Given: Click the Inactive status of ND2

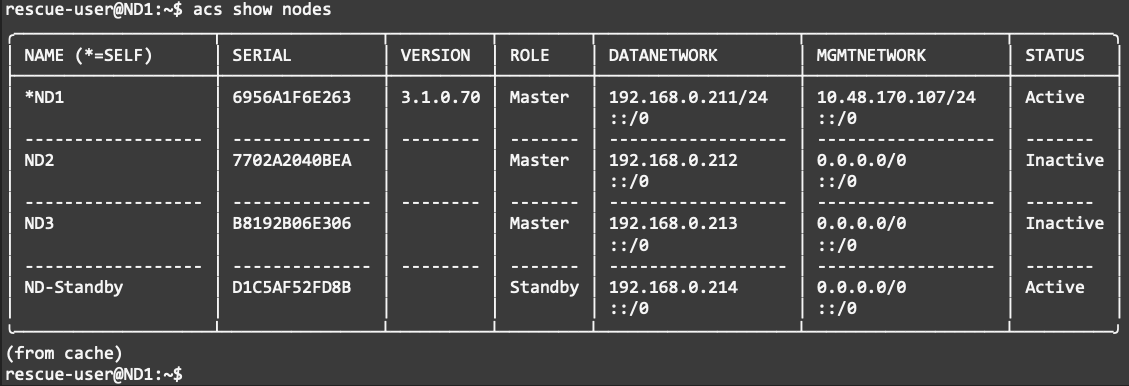Looking at the screenshot, I should [1065, 160].
